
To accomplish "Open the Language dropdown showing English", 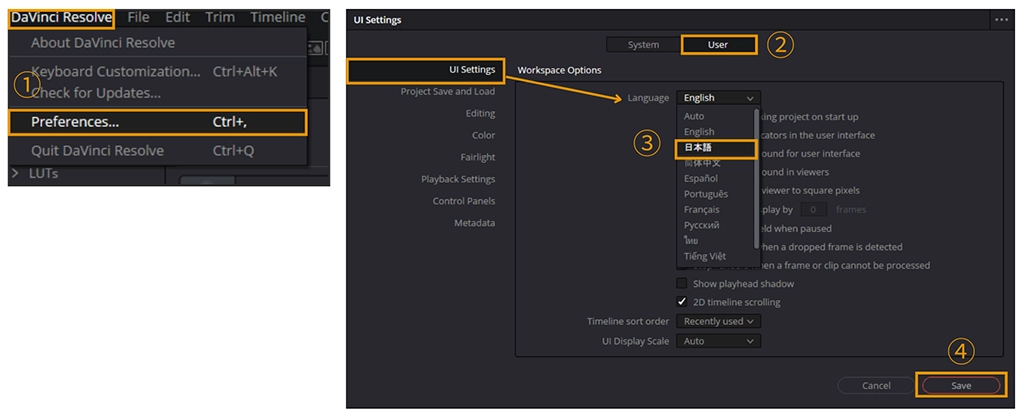I will pos(718,98).
